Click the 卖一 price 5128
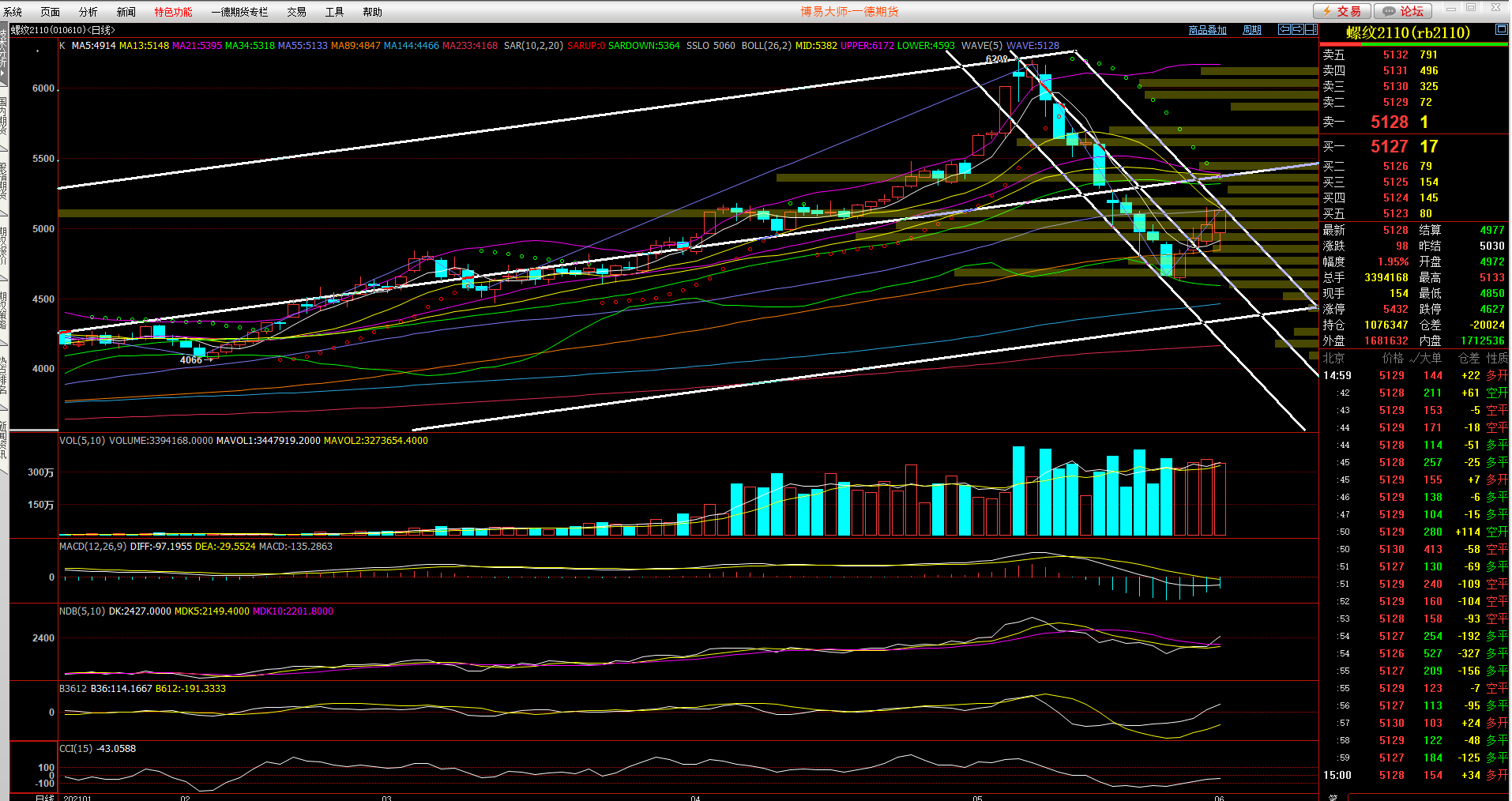Image resolution: width=1512 pixels, height=801 pixels. [1389, 122]
